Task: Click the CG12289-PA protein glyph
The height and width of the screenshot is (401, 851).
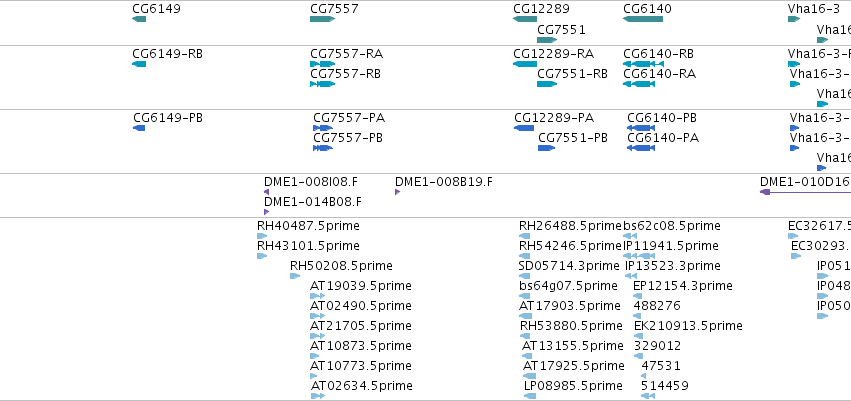Action: [524, 128]
